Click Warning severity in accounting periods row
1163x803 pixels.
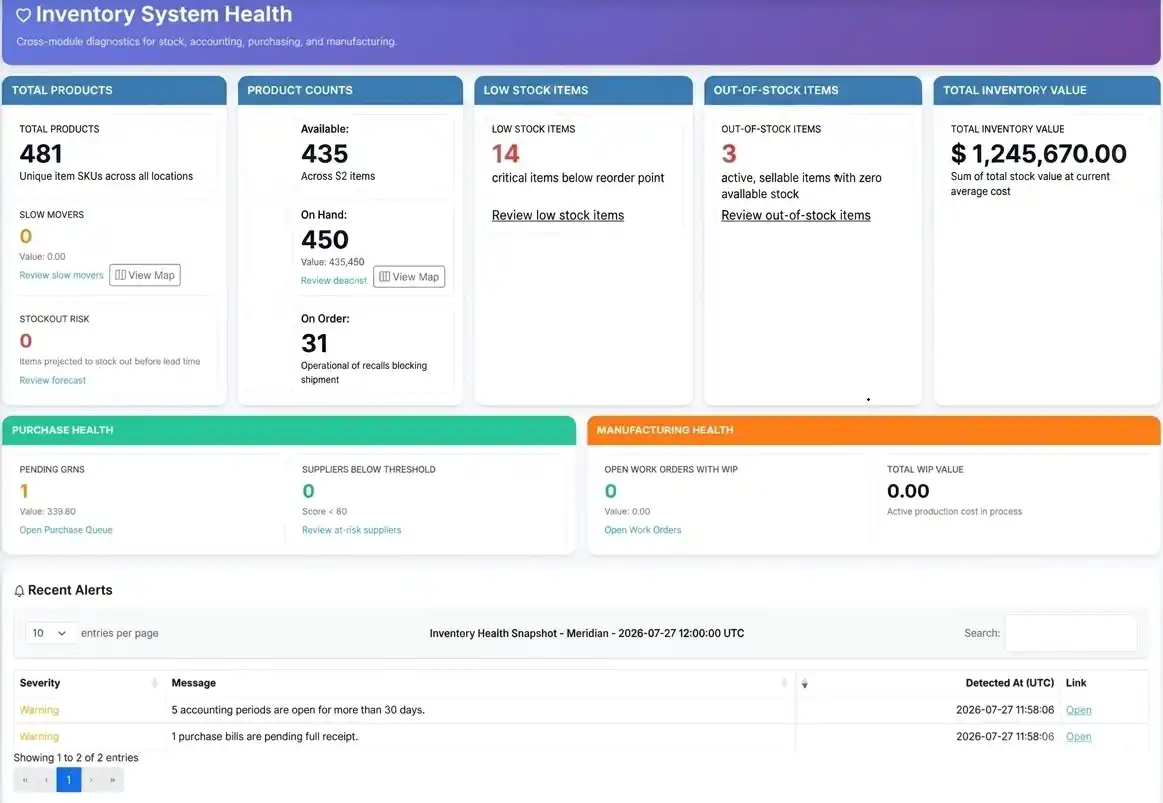39,710
